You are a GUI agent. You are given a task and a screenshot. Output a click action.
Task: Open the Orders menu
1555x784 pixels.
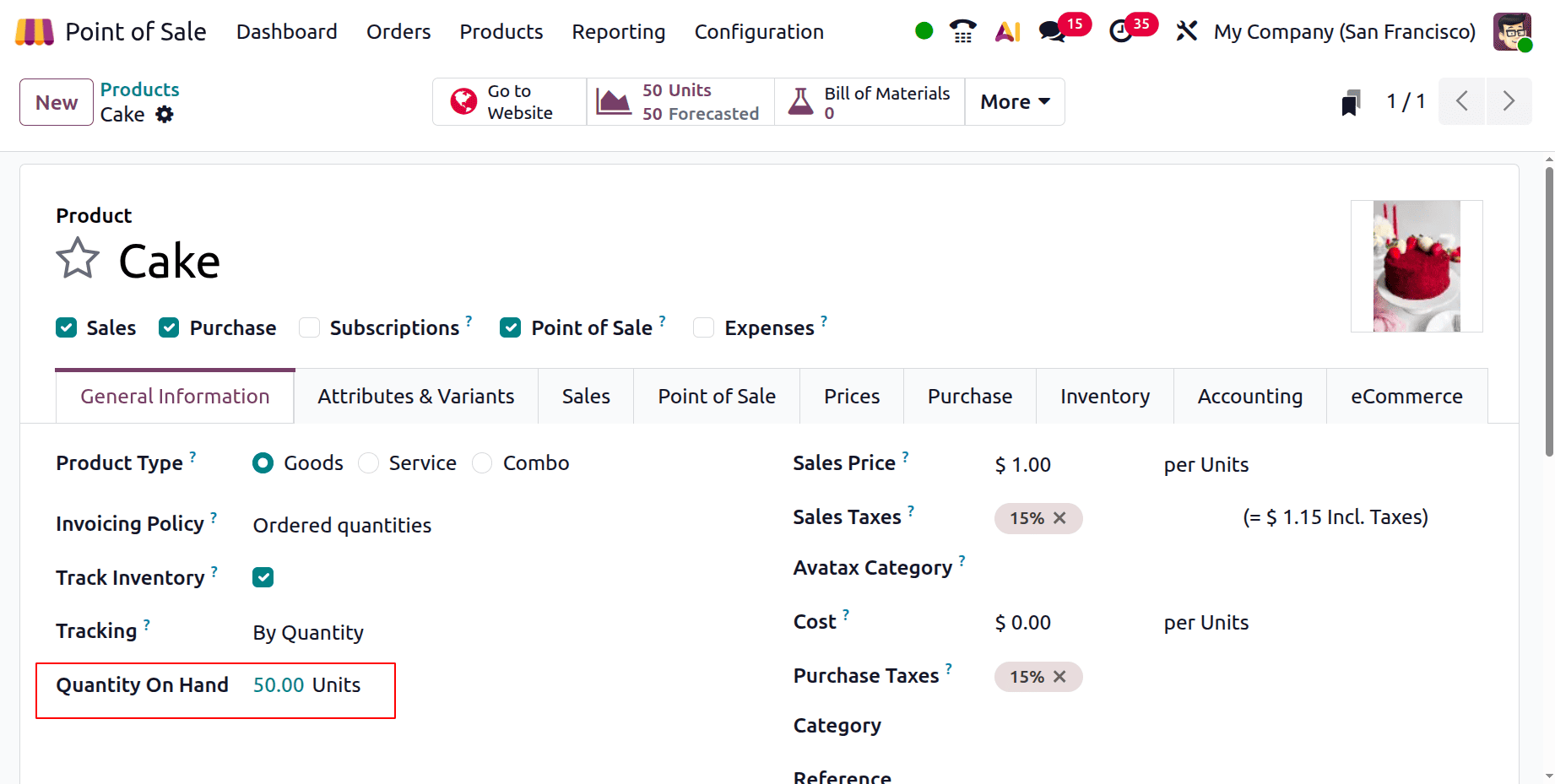point(398,32)
